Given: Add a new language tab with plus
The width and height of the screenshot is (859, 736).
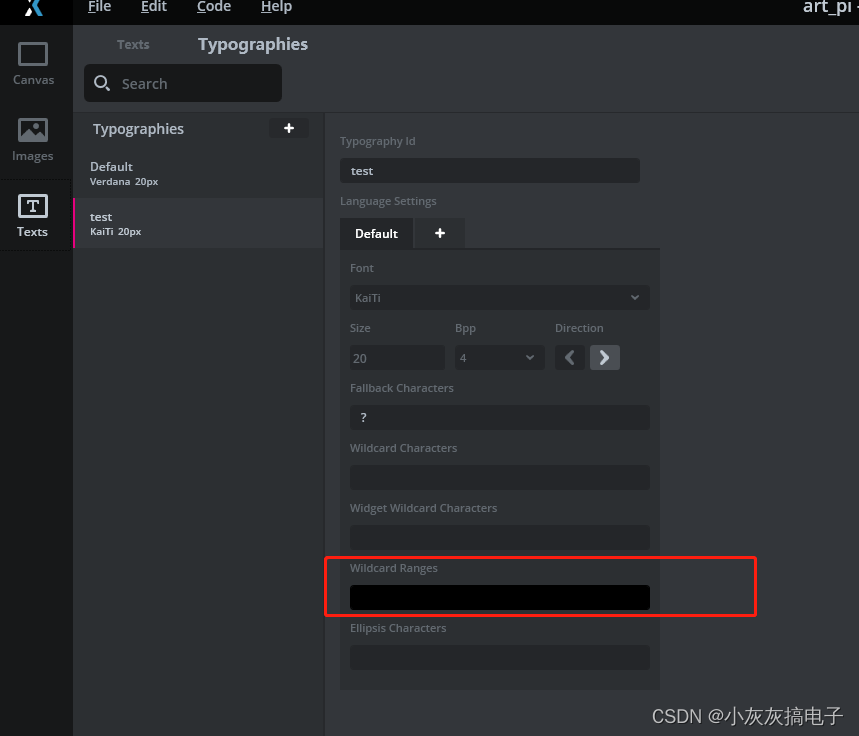Looking at the screenshot, I should click(x=440, y=233).
